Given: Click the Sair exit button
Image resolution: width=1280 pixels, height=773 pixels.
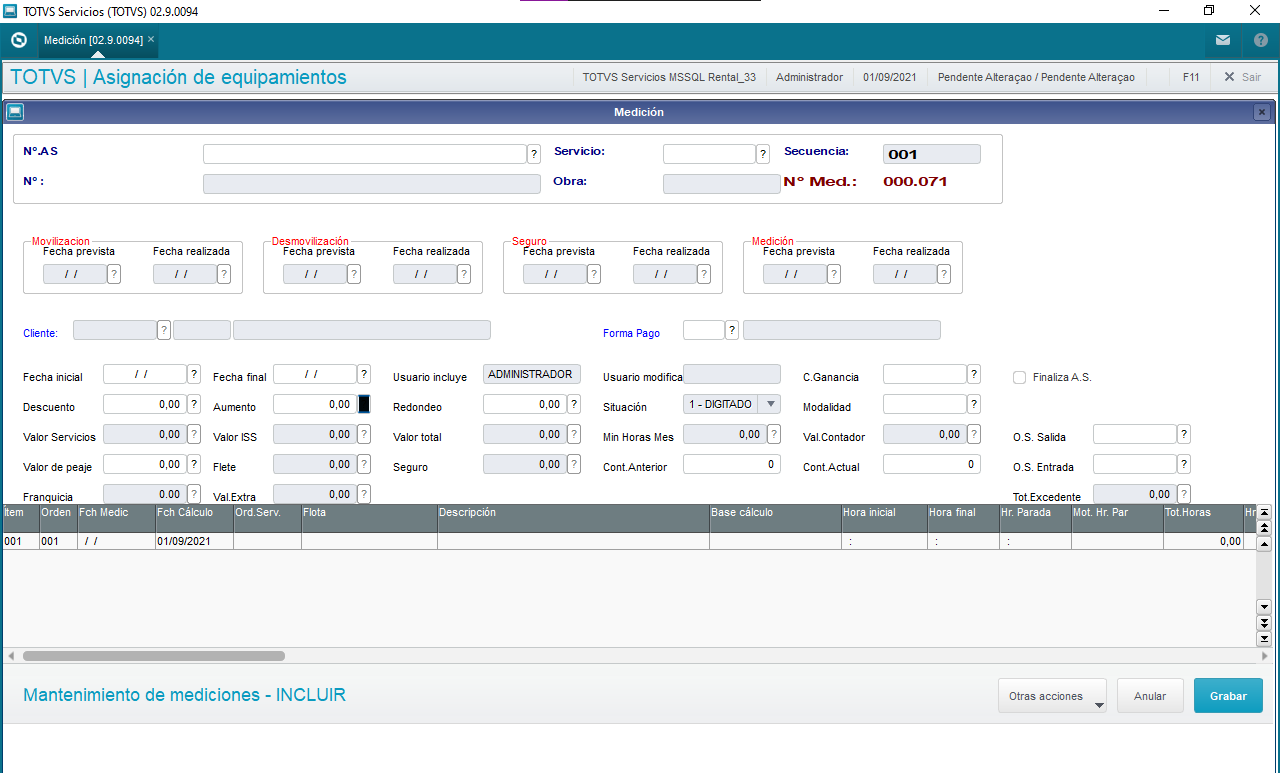Looking at the screenshot, I should (1242, 77).
